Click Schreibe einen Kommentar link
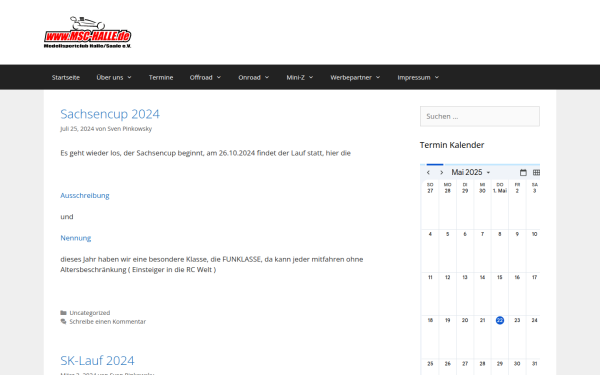 [108, 321]
